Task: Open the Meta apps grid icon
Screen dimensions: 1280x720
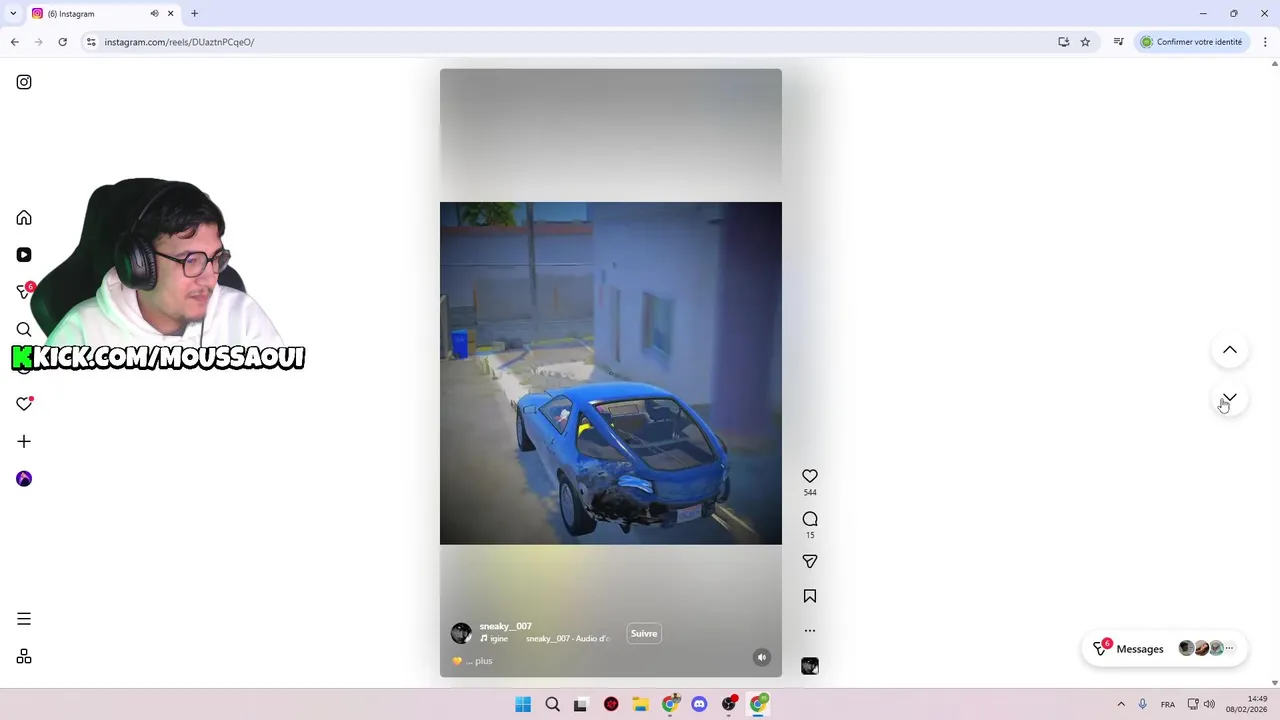Action: [x=24, y=657]
